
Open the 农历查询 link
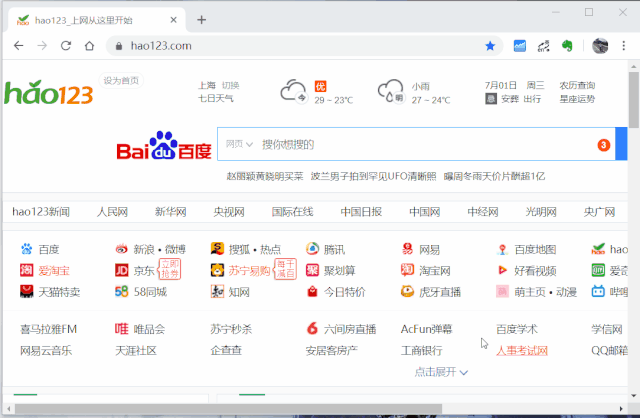tap(577, 85)
